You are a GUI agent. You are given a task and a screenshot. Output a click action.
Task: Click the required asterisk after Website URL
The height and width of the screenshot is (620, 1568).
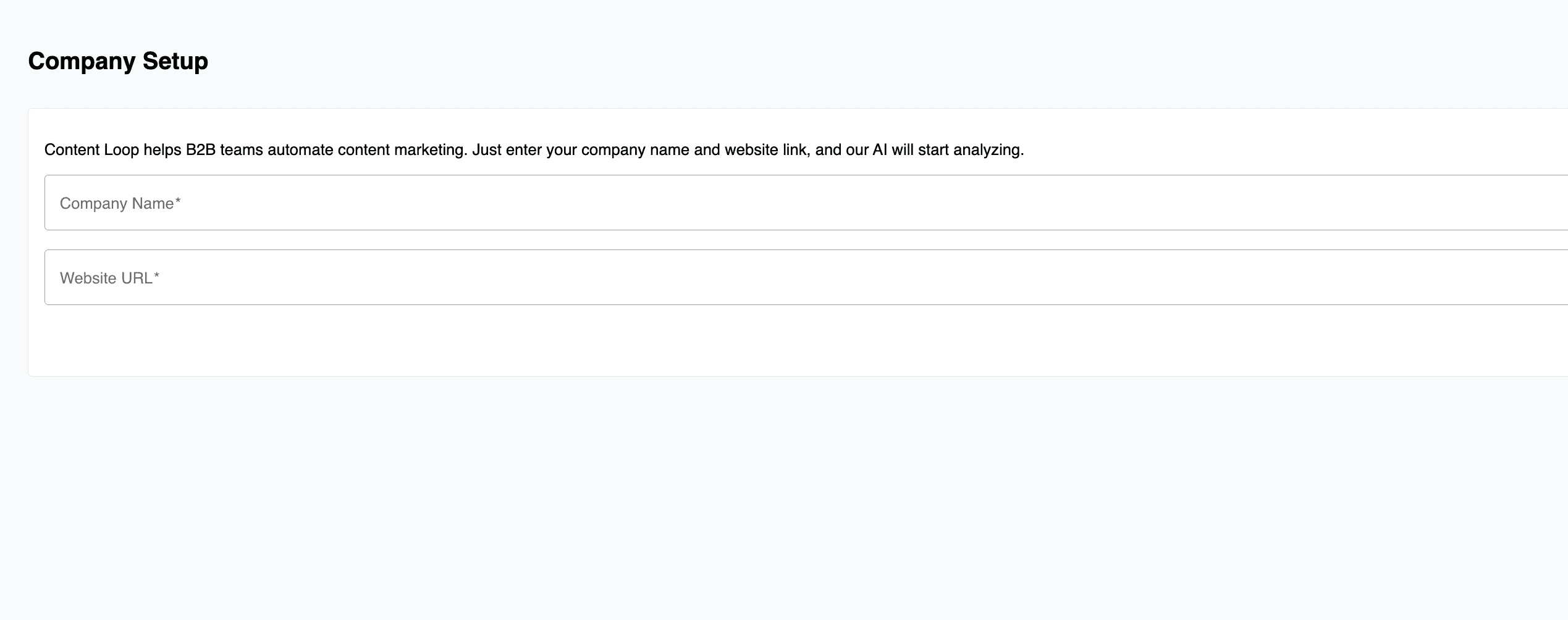(157, 275)
